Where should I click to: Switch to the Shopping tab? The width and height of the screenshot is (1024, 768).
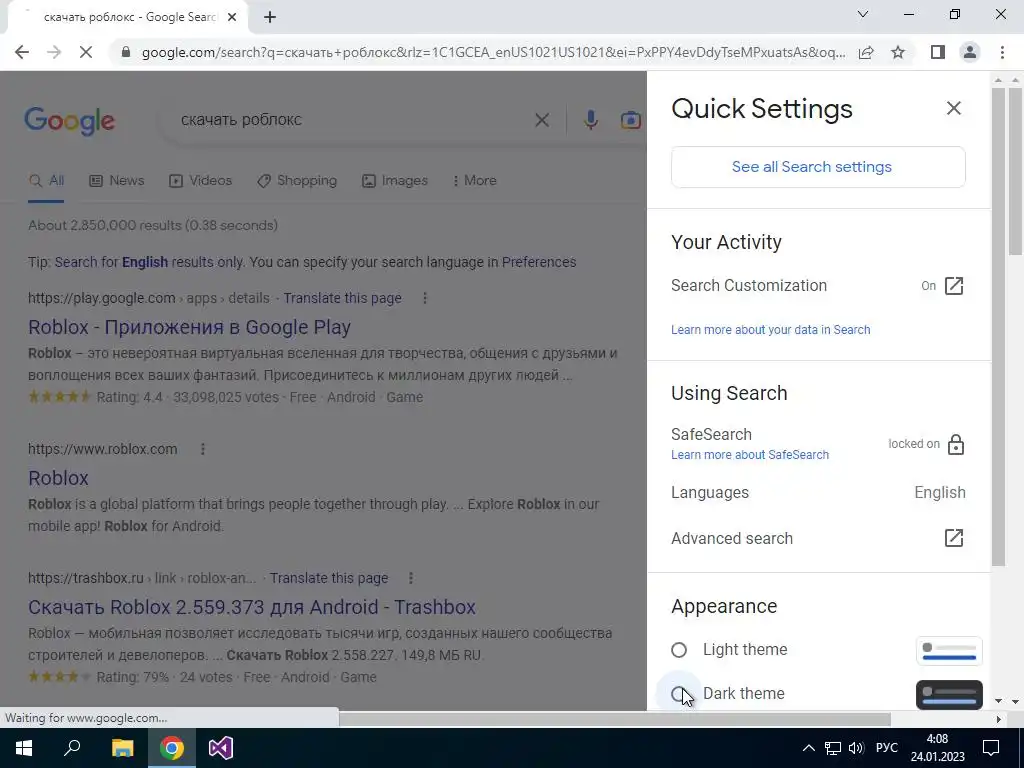[x=296, y=181]
